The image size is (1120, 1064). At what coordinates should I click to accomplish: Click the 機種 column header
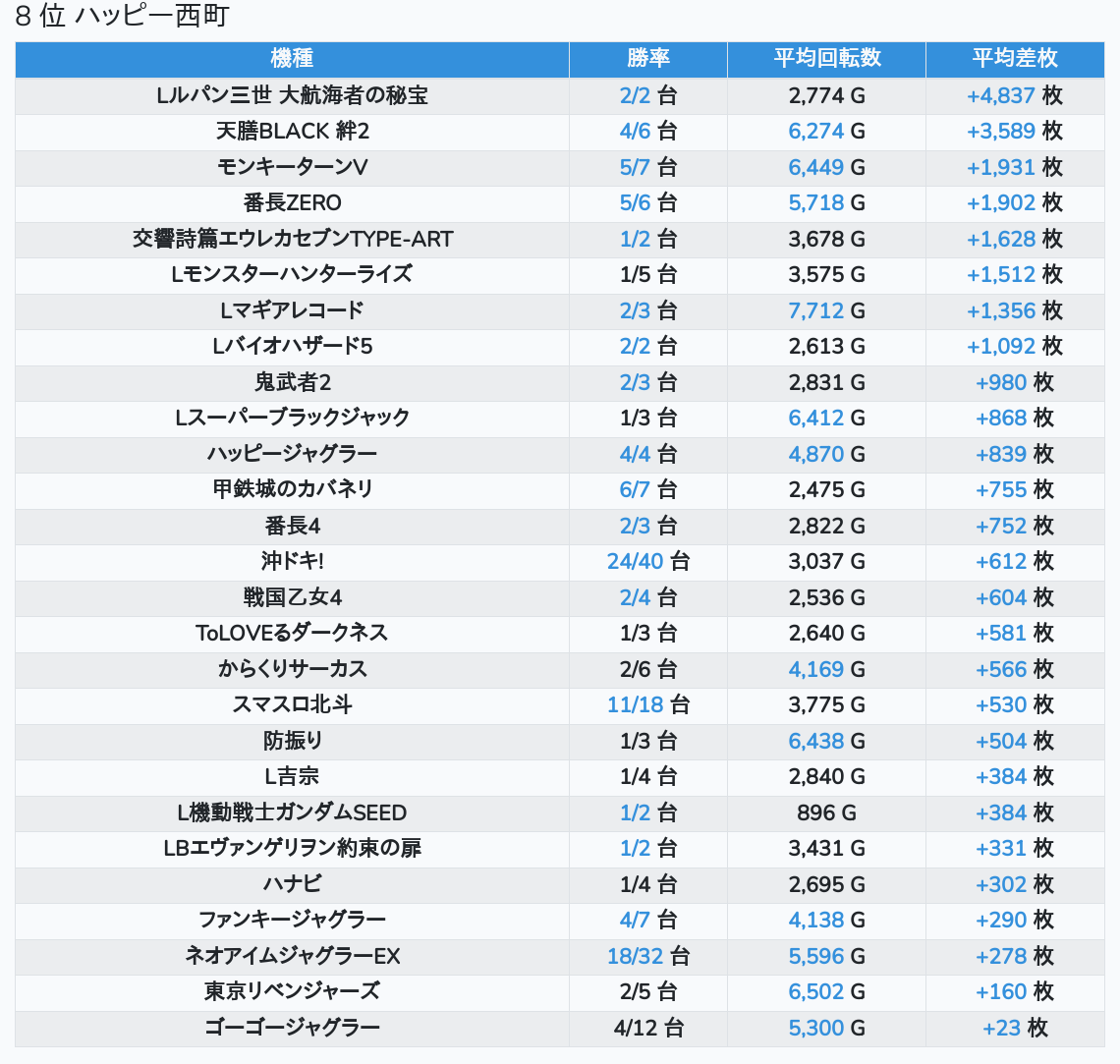coord(292,59)
